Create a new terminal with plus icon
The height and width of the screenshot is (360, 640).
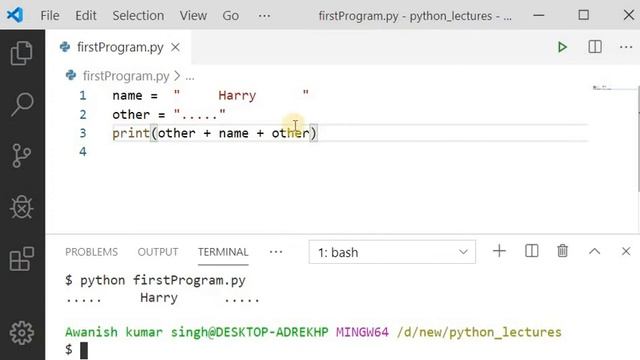coord(499,251)
